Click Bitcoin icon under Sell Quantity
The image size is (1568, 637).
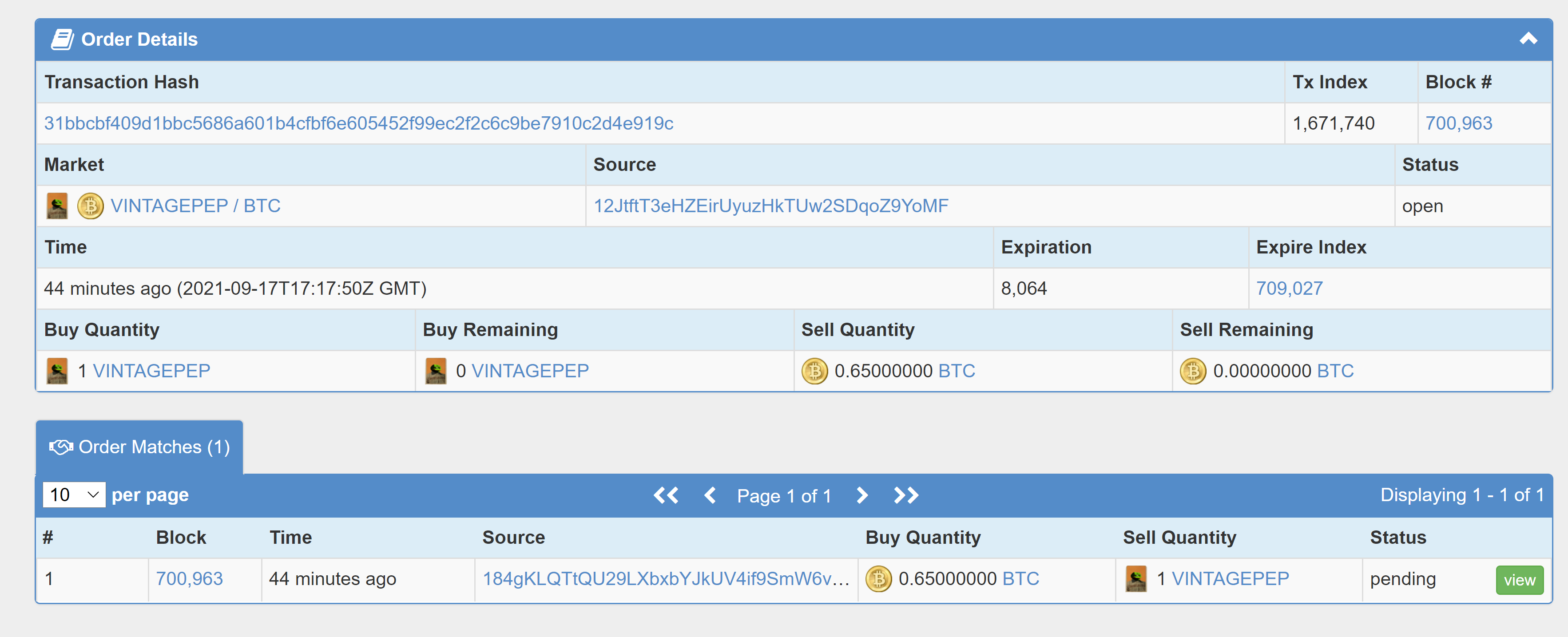click(x=814, y=371)
